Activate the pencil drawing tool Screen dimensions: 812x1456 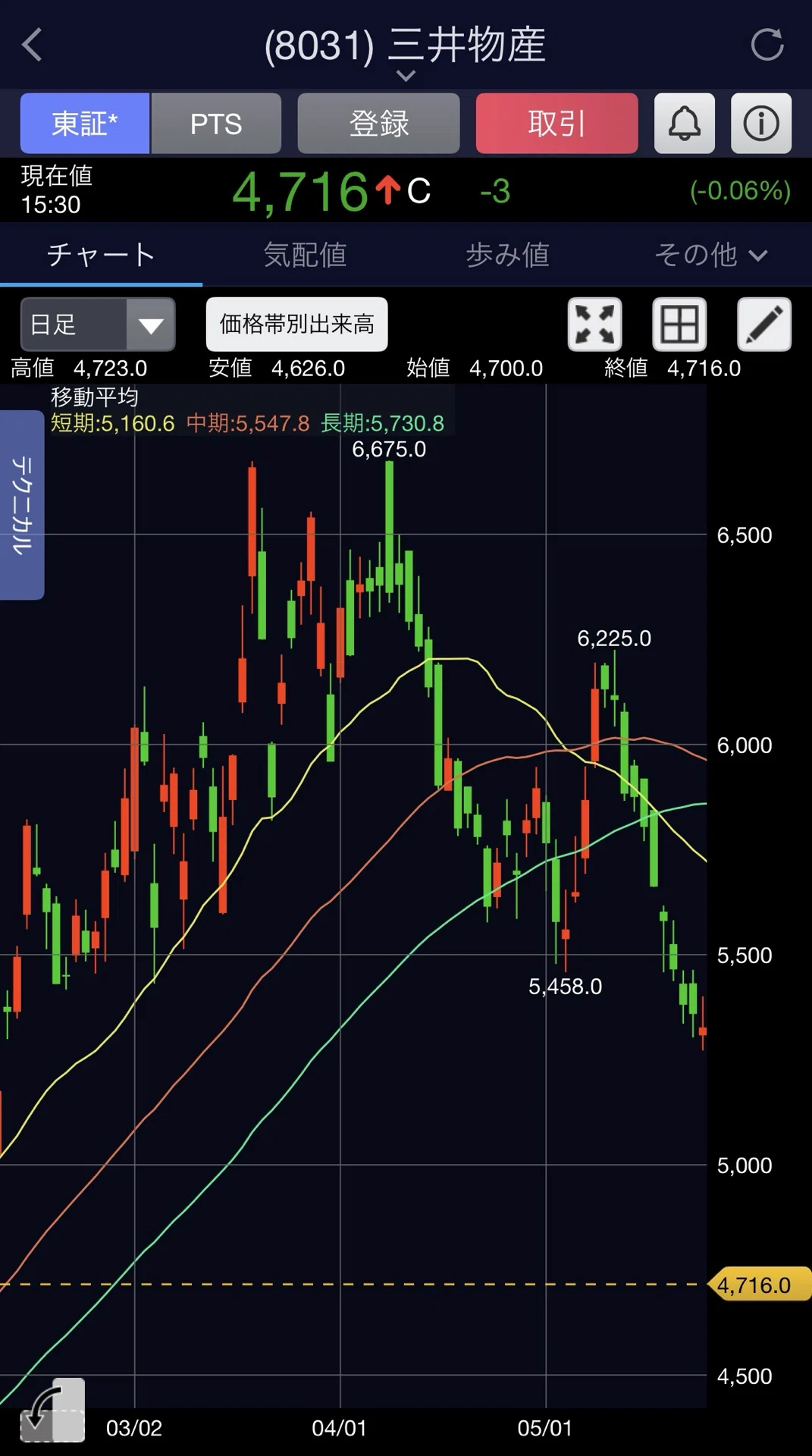coord(764,325)
